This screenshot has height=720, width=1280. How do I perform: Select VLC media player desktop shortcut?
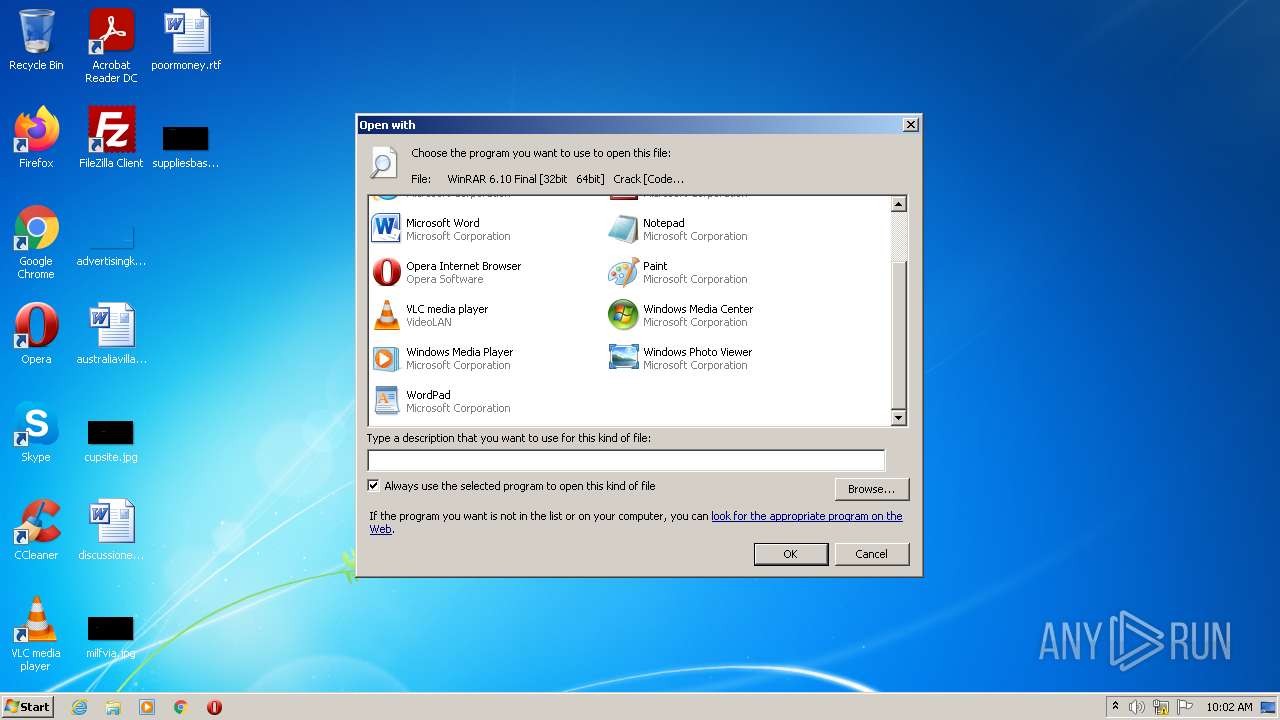click(x=36, y=634)
